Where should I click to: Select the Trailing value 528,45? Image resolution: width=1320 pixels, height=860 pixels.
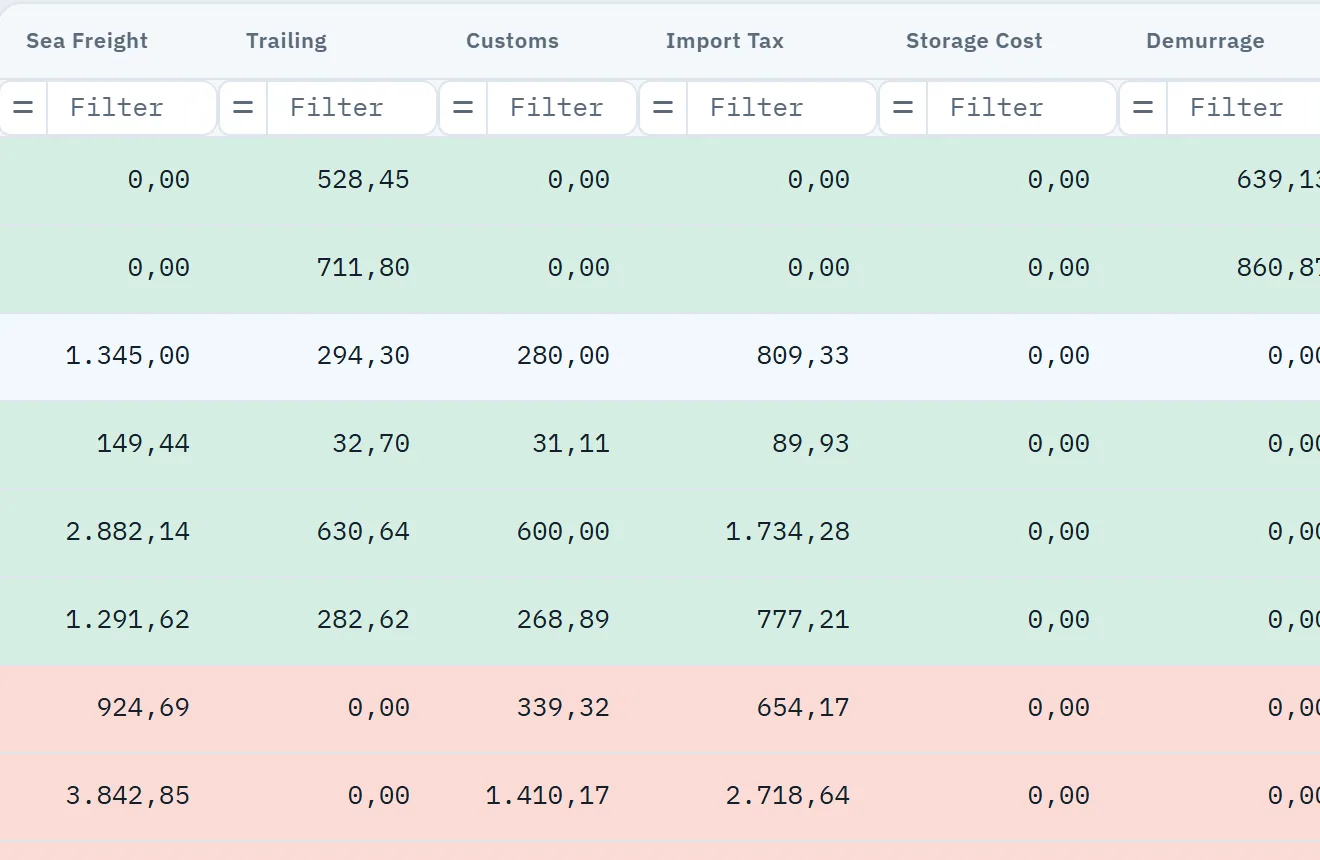coord(363,180)
